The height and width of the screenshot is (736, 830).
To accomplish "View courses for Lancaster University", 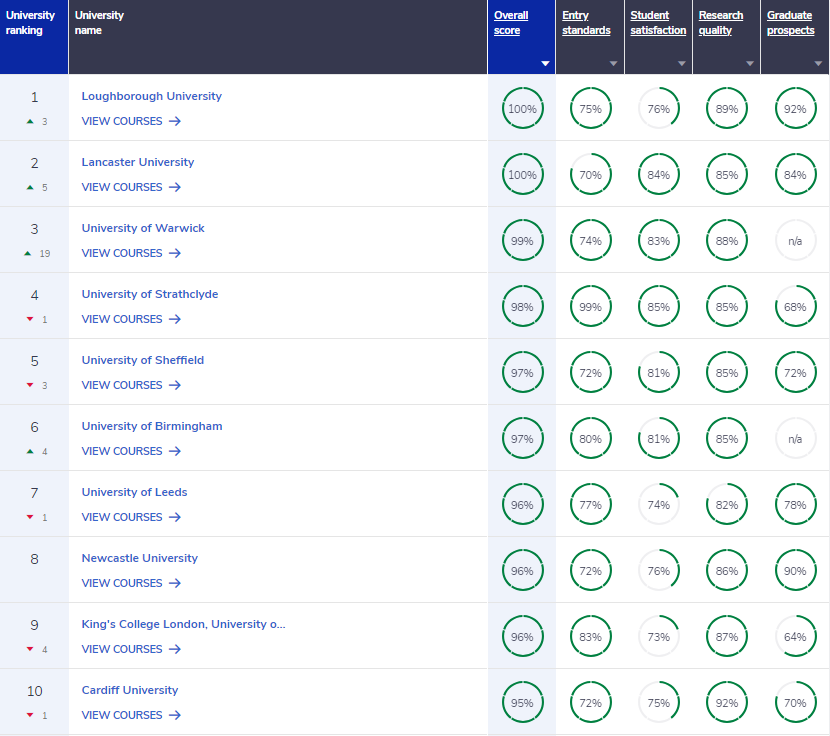I will pyautogui.click(x=131, y=187).
